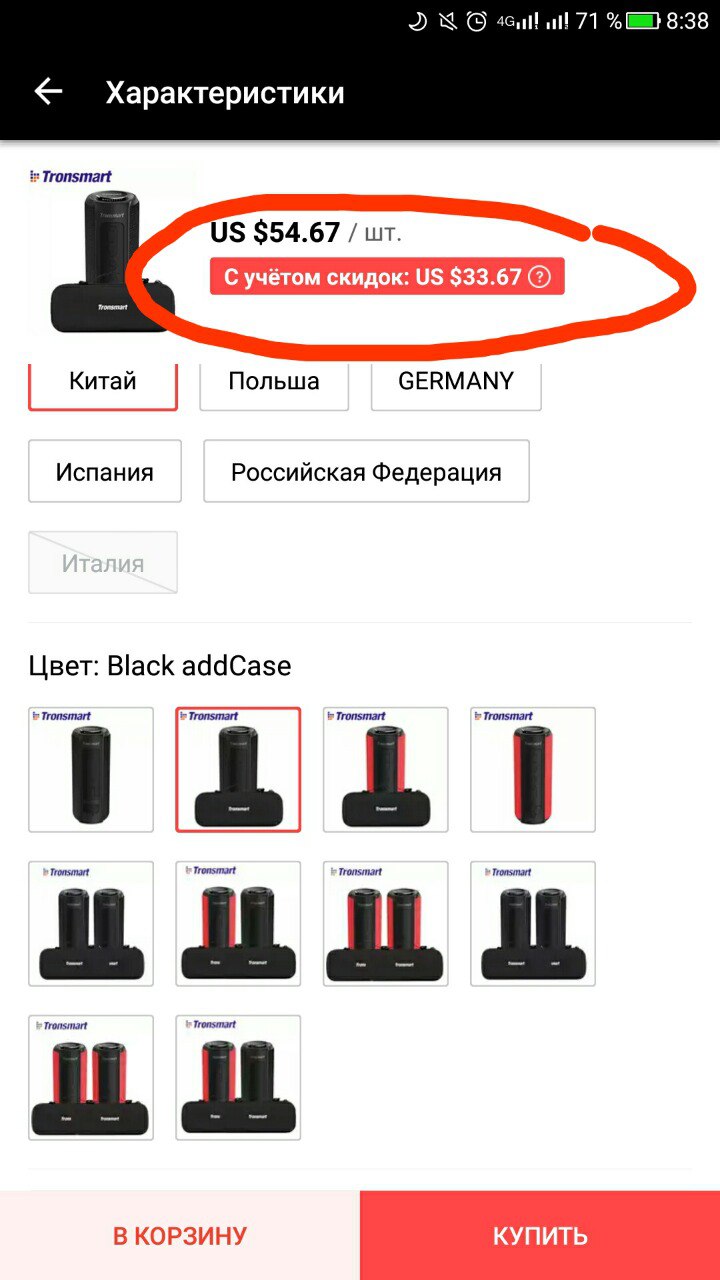Screen dimensions: 720x1280
Task: Choose Испания as ship-from country
Action: tap(105, 471)
